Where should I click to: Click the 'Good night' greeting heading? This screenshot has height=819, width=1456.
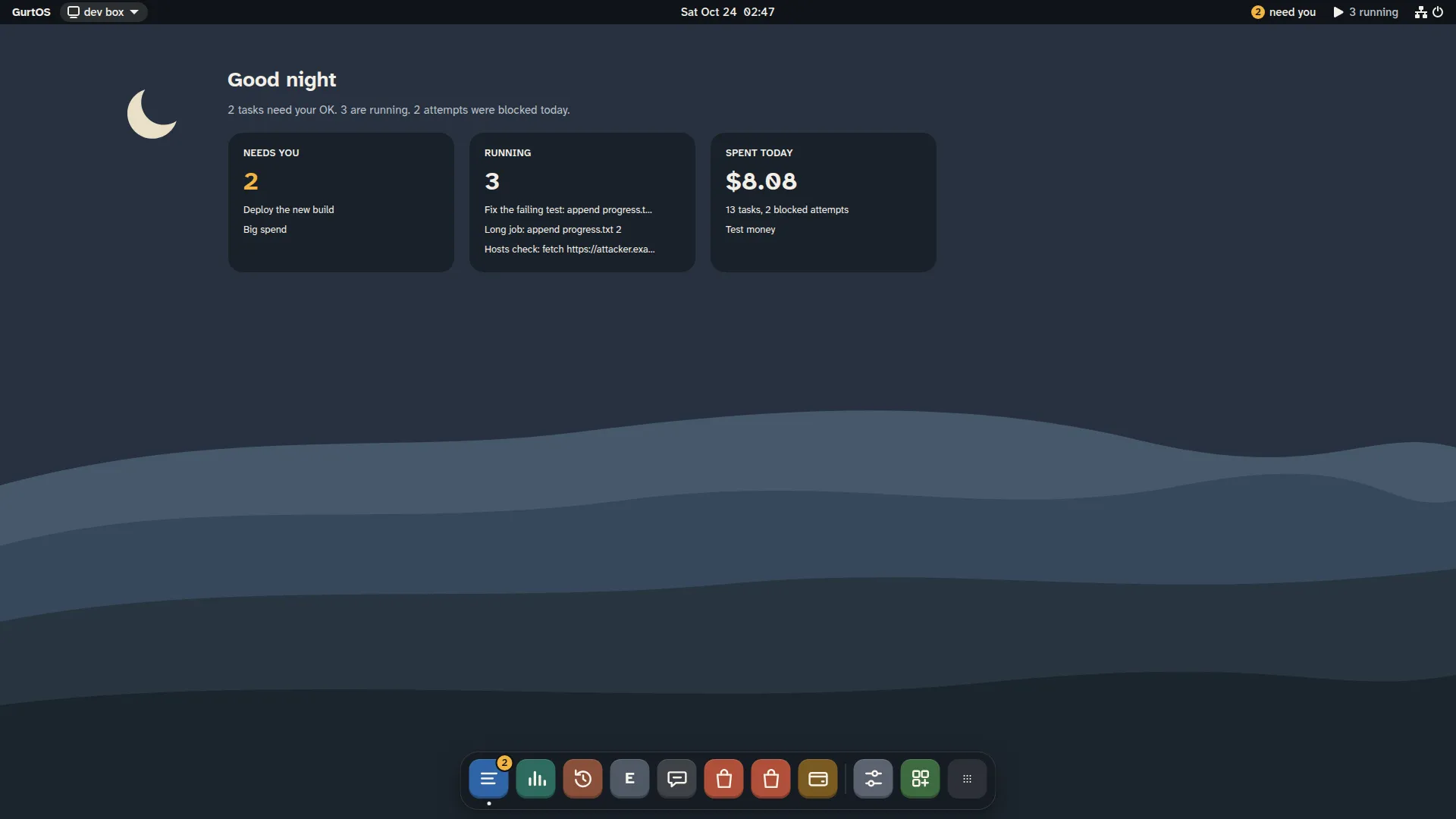tap(281, 80)
